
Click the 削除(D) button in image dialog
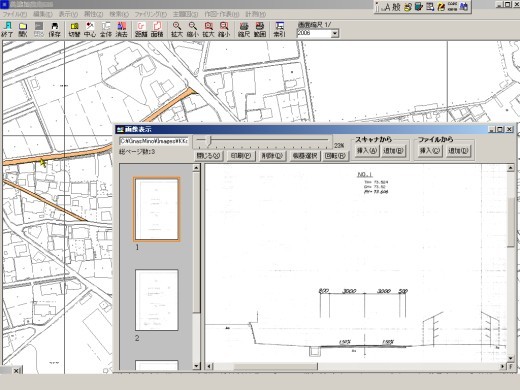pyautogui.click(x=272, y=156)
